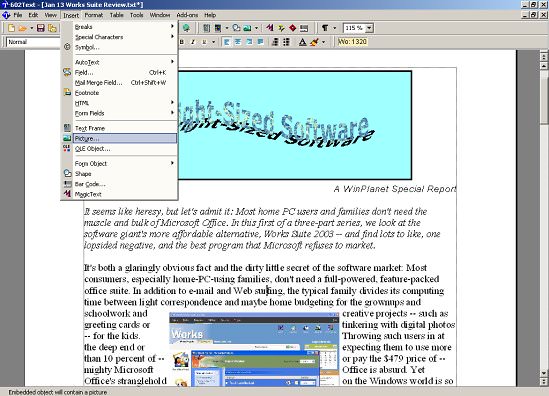The height and width of the screenshot is (396, 549).
Task: Click the numbered list icon
Action: pos(275,42)
